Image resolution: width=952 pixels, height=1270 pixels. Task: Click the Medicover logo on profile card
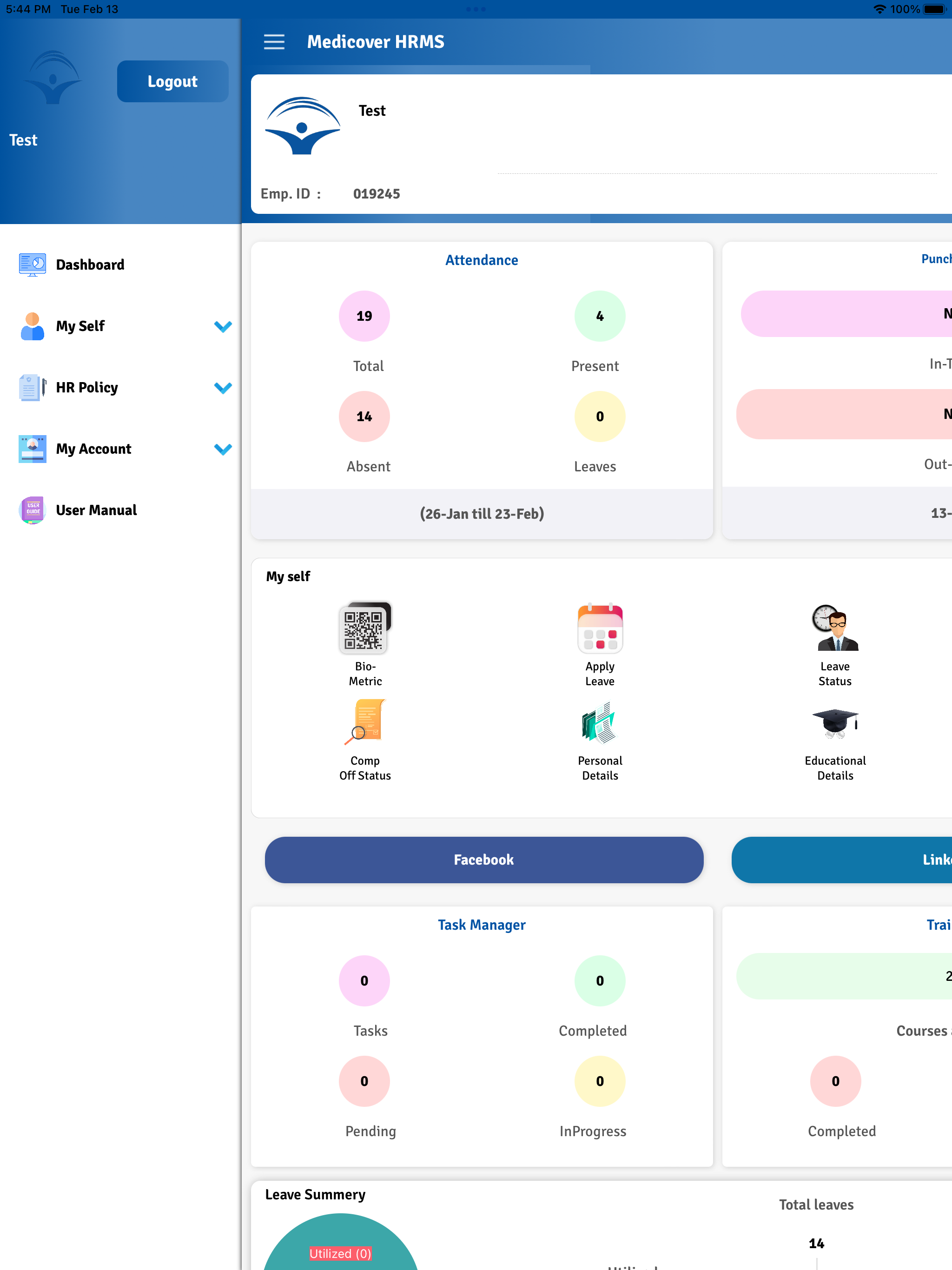303,126
